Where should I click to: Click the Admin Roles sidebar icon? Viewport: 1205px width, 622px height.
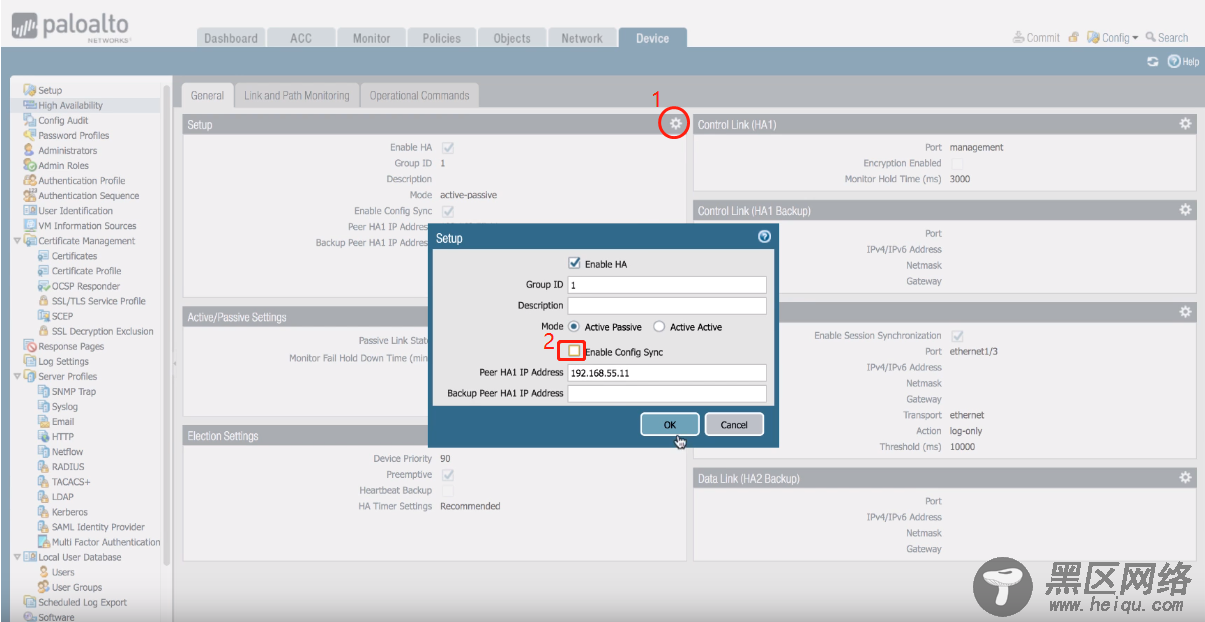click(x=30, y=165)
